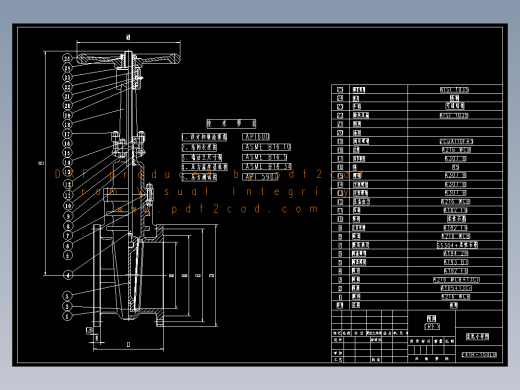Click the "API 600" design standard text
This screenshot has height=390, width=520.
pyautogui.click(x=256, y=137)
